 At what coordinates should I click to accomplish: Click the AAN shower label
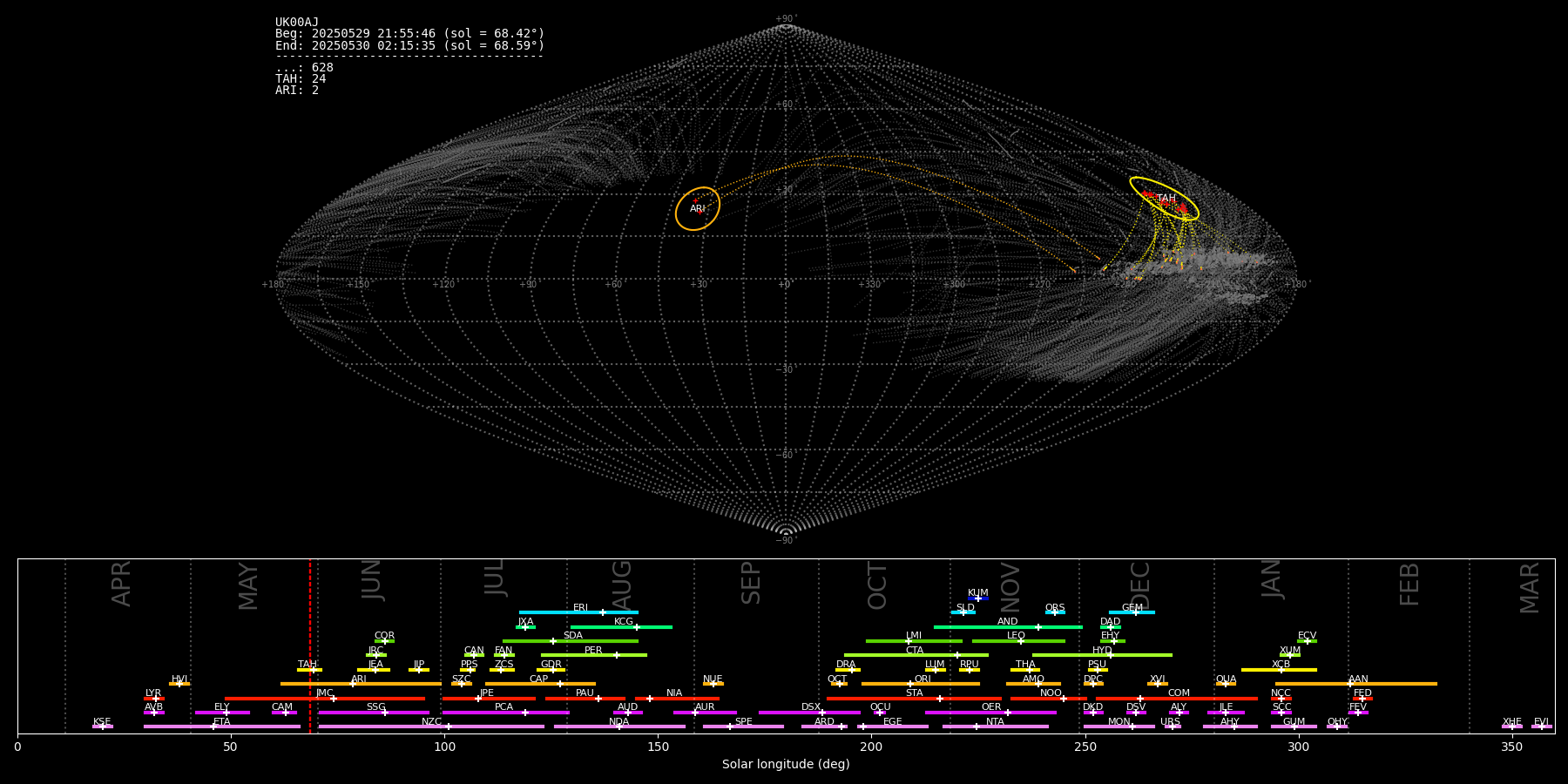pyautogui.click(x=1359, y=679)
